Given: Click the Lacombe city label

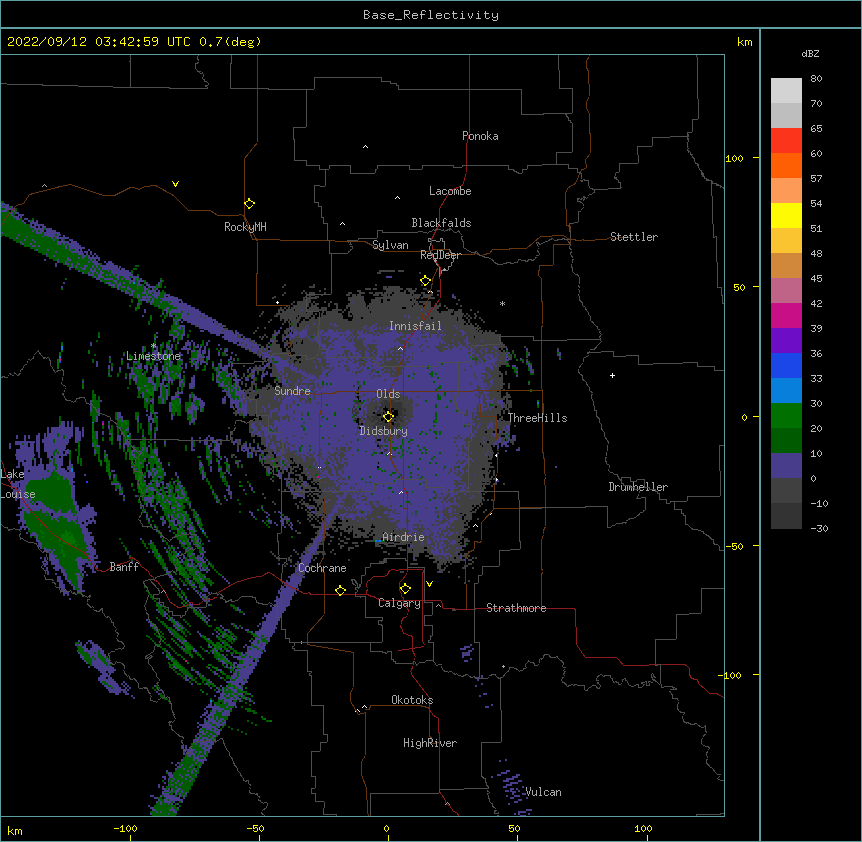Looking at the screenshot, I should pyautogui.click(x=450, y=191).
